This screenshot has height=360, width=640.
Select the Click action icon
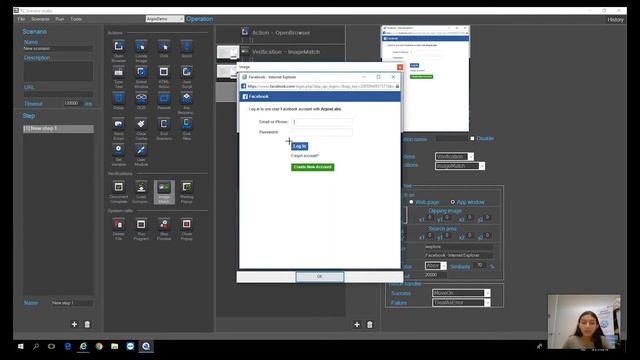coord(164,46)
